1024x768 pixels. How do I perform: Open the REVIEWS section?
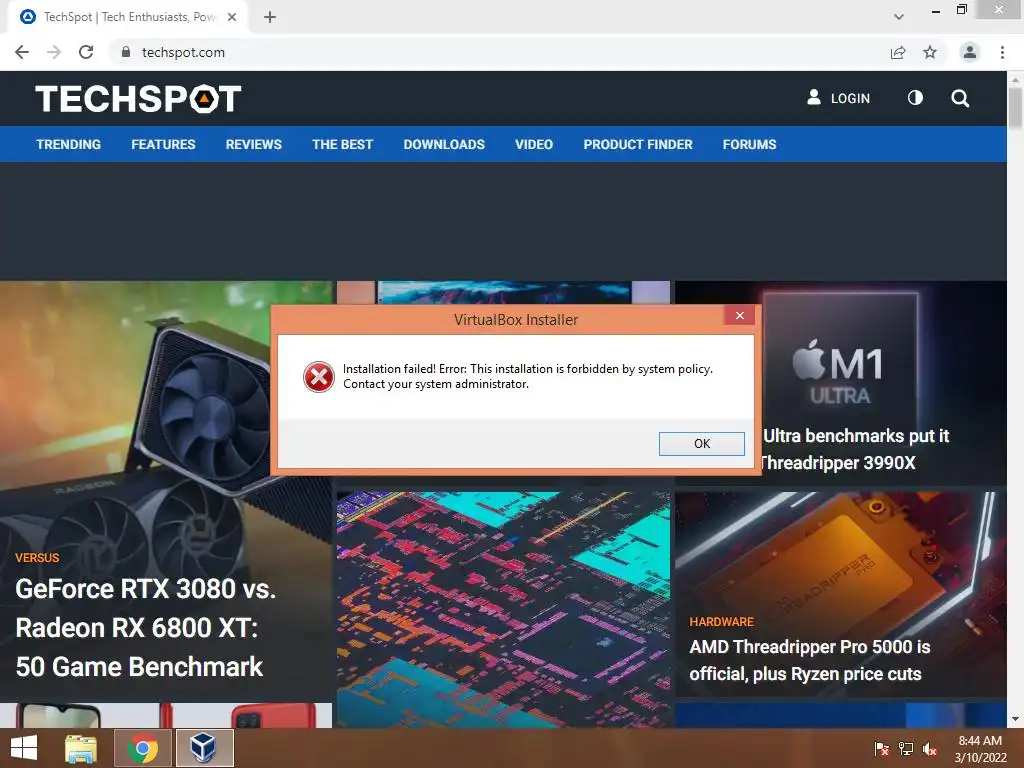[253, 144]
